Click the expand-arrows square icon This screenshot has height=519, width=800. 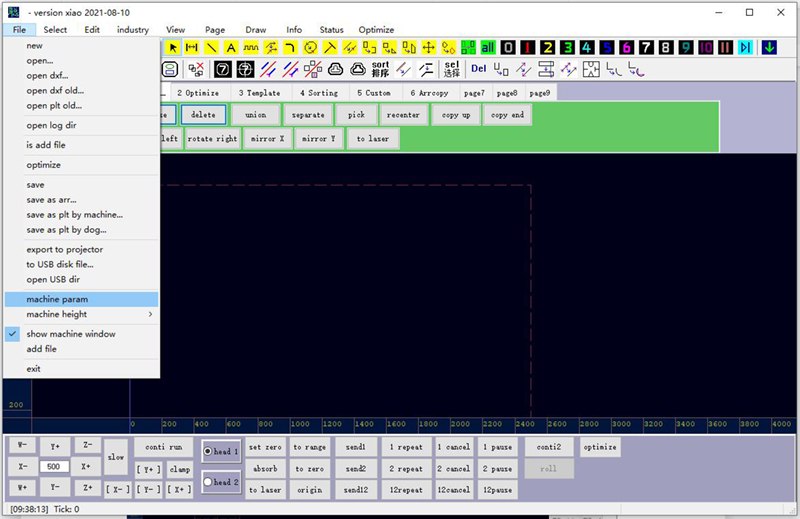pyautogui.click(x=591, y=69)
